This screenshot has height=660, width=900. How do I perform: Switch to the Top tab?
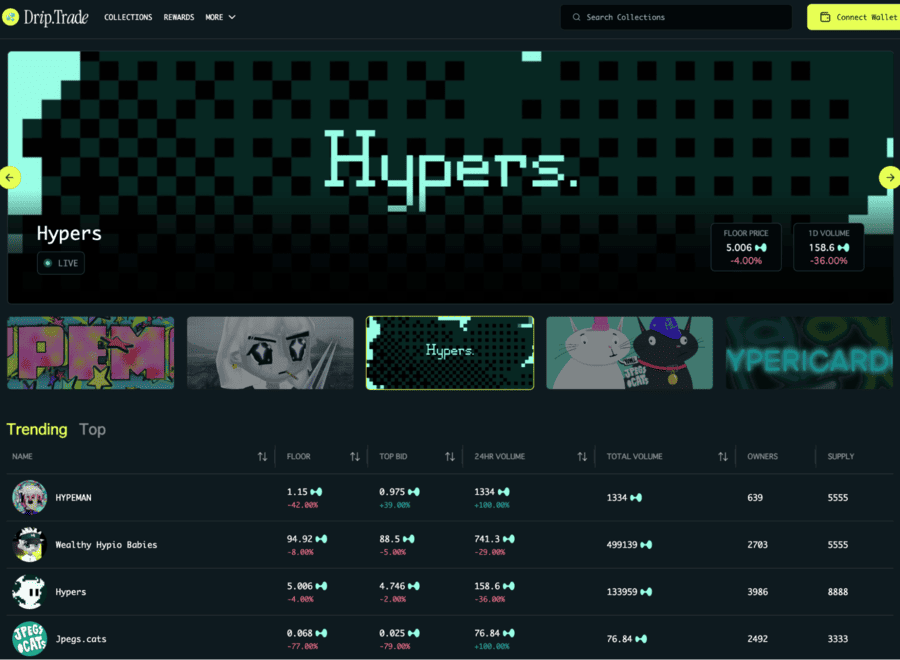click(92, 429)
